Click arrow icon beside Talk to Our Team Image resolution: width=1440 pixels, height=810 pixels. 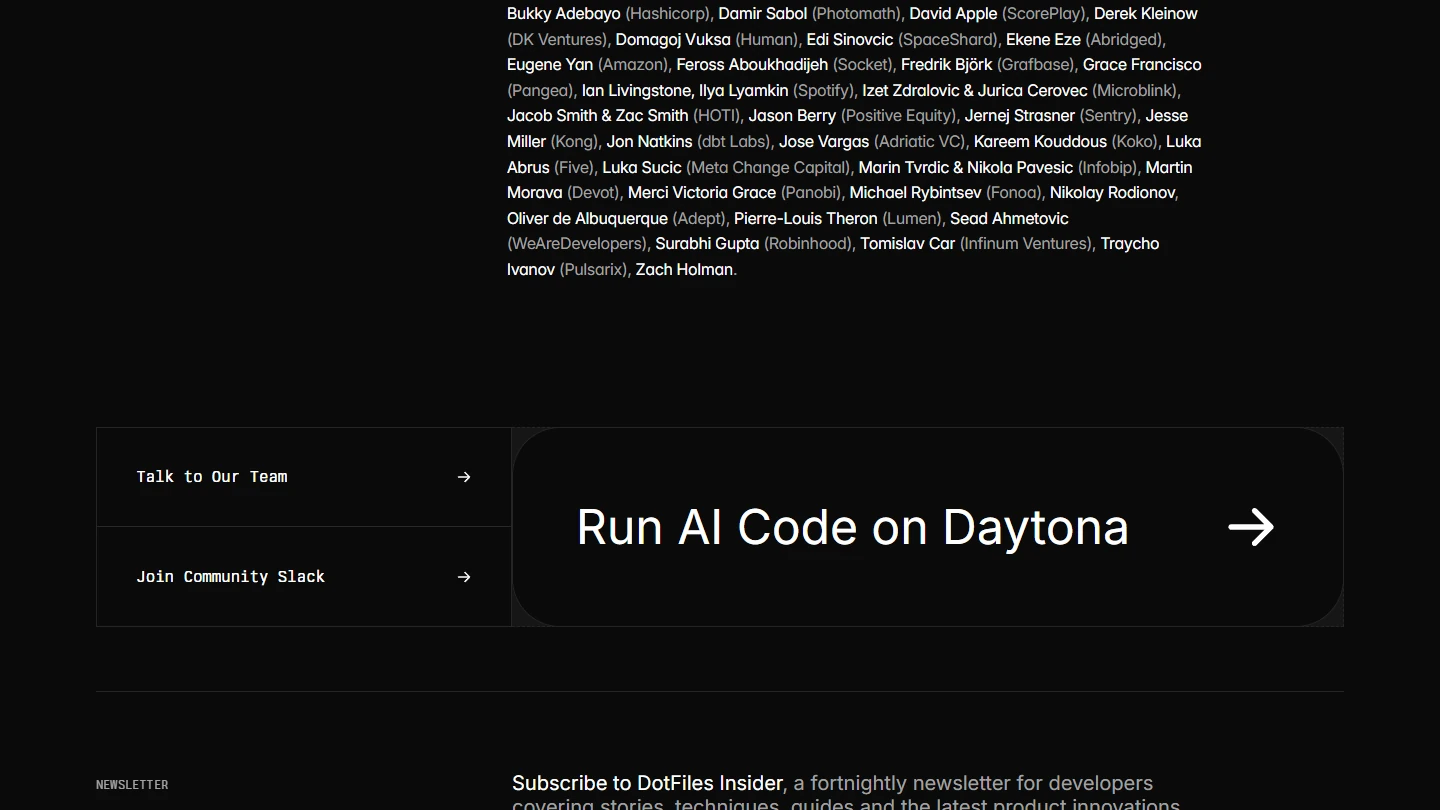(x=464, y=477)
